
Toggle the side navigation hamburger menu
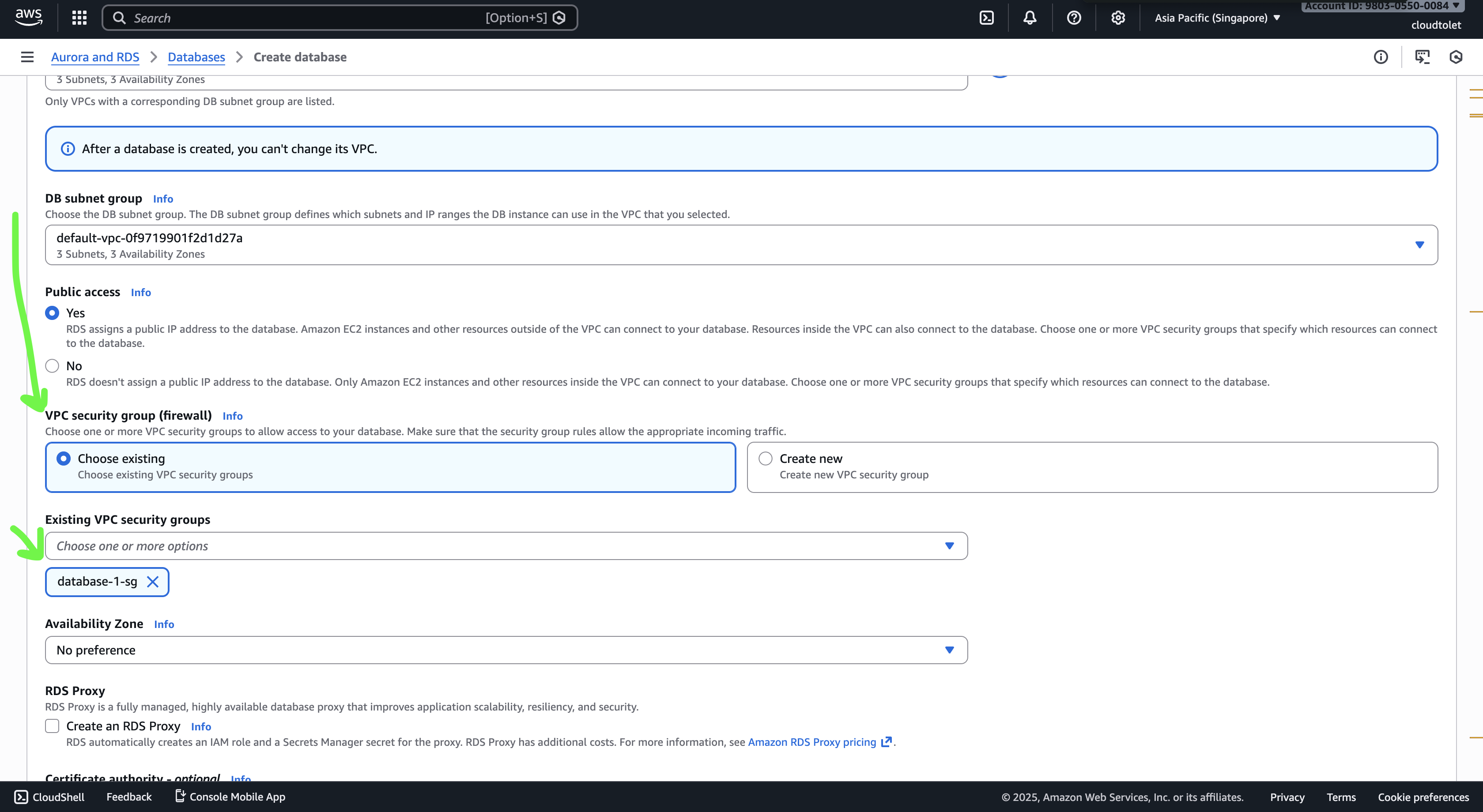[27, 57]
